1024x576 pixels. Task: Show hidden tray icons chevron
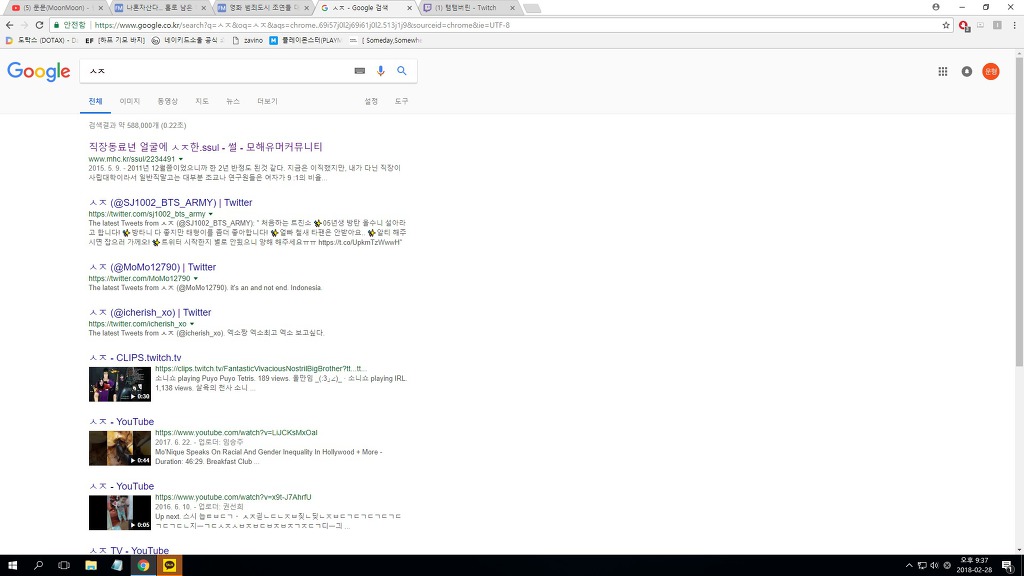(x=909, y=566)
